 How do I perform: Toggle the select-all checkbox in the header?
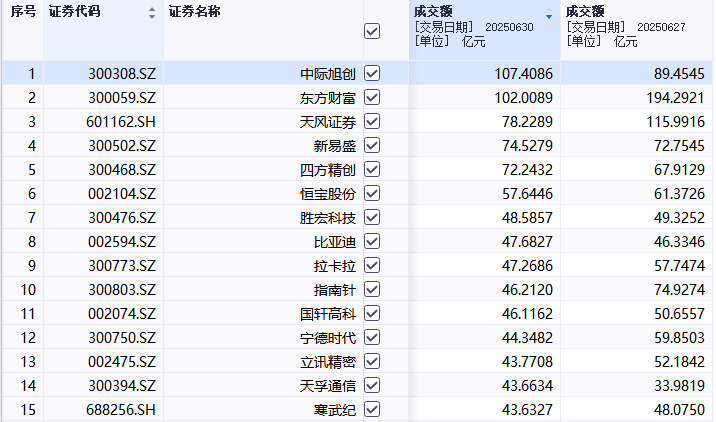[x=372, y=32]
